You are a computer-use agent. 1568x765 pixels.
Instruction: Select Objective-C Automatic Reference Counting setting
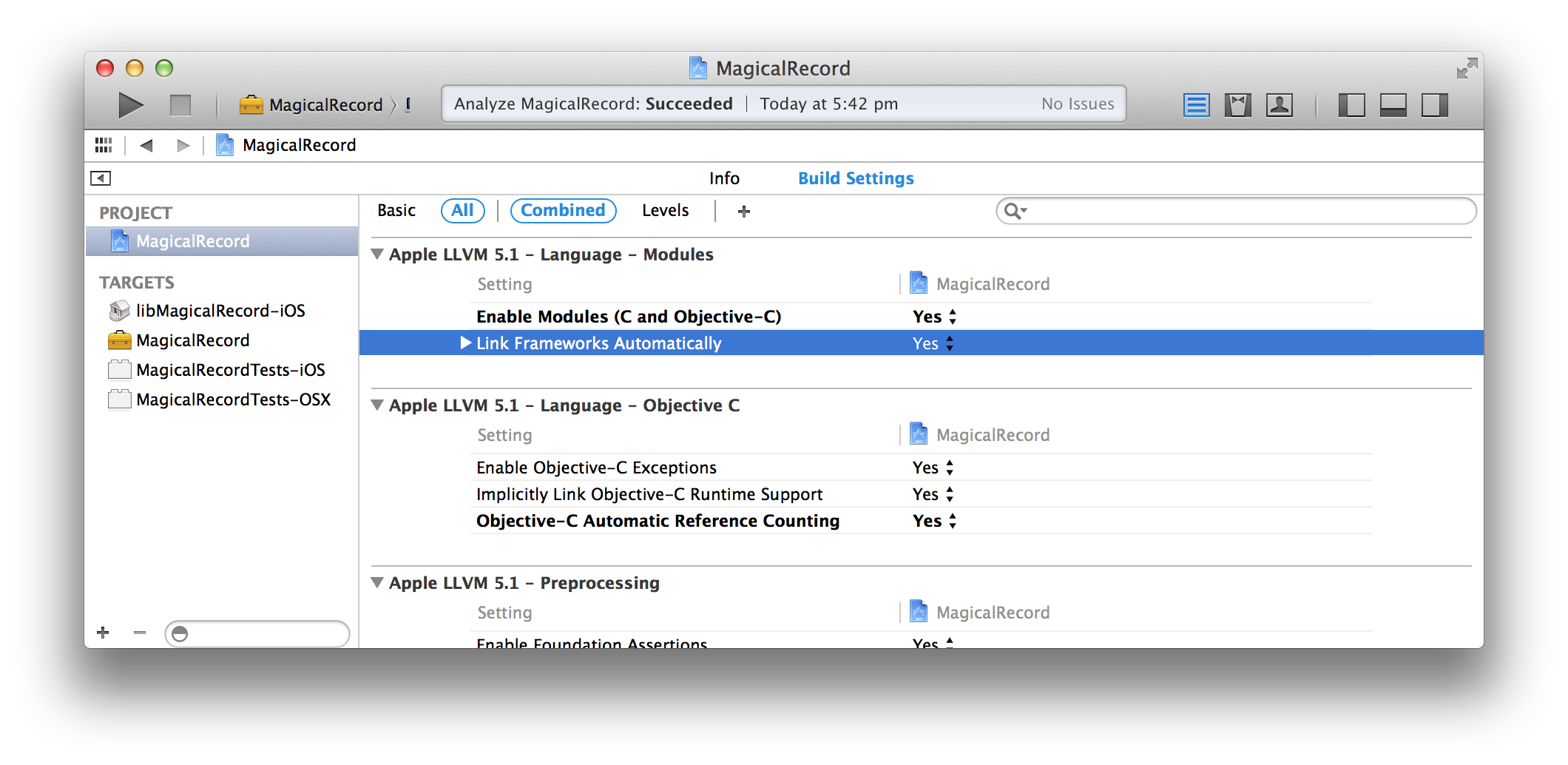click(x=658, y=521)
